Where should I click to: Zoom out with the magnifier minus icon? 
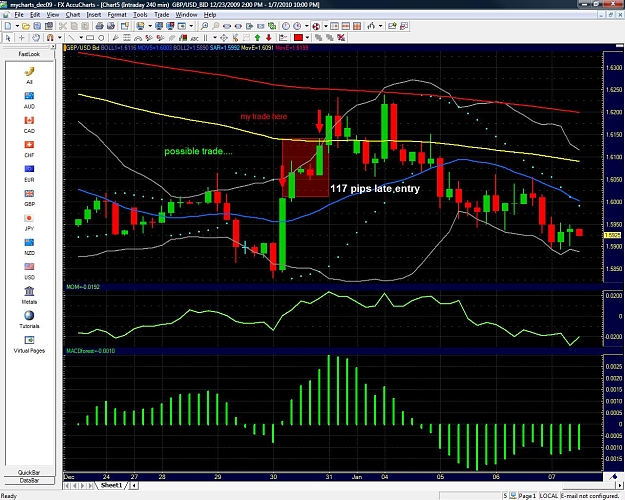[x=216, y=26]
